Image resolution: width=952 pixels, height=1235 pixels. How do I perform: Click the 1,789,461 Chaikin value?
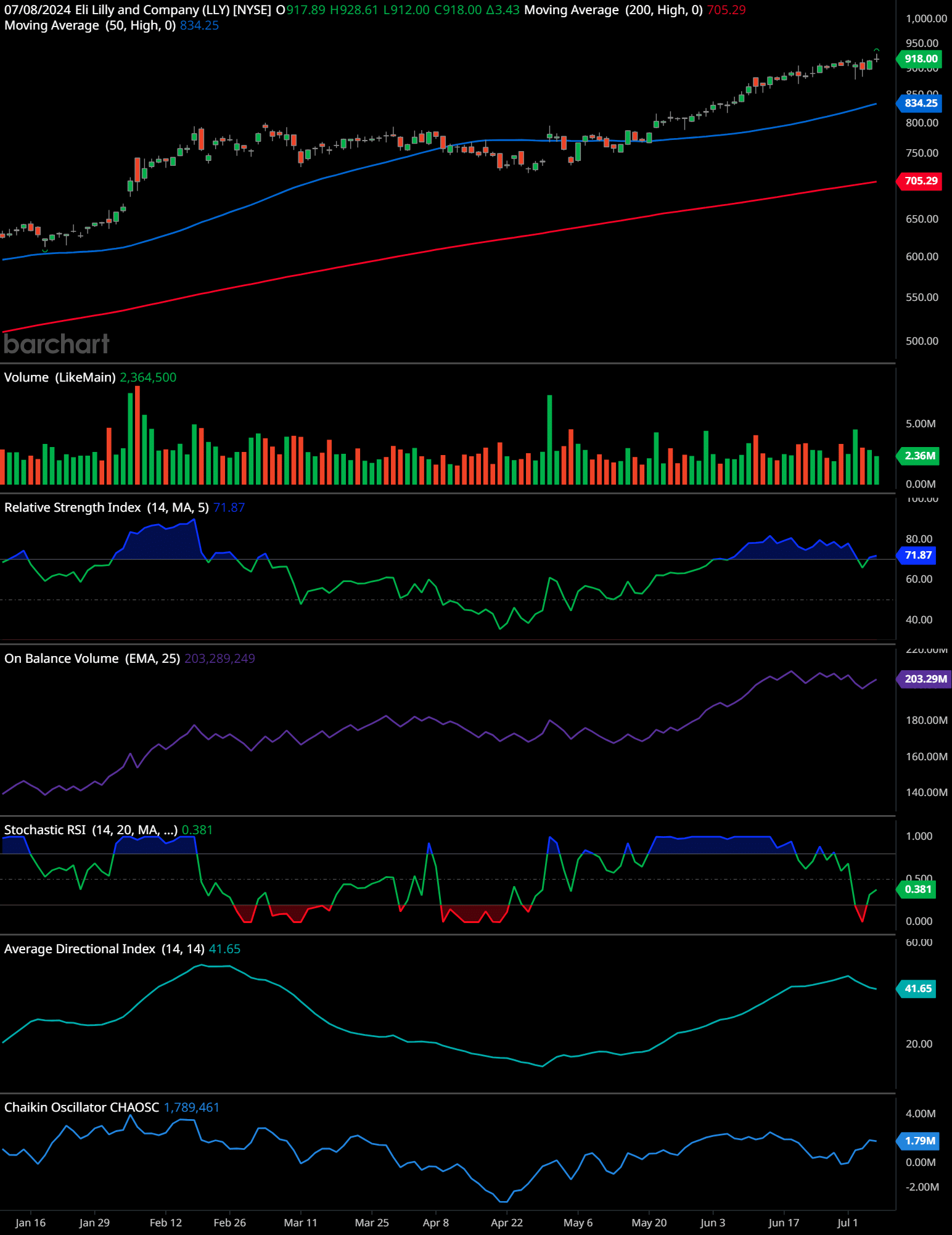pos(192,1107)
